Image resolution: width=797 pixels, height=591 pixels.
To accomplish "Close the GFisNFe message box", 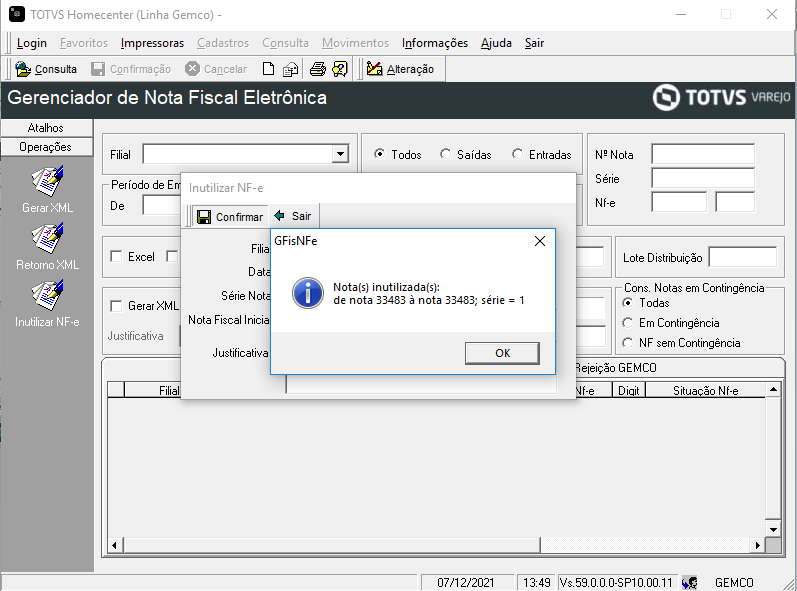I will (540, 241).
